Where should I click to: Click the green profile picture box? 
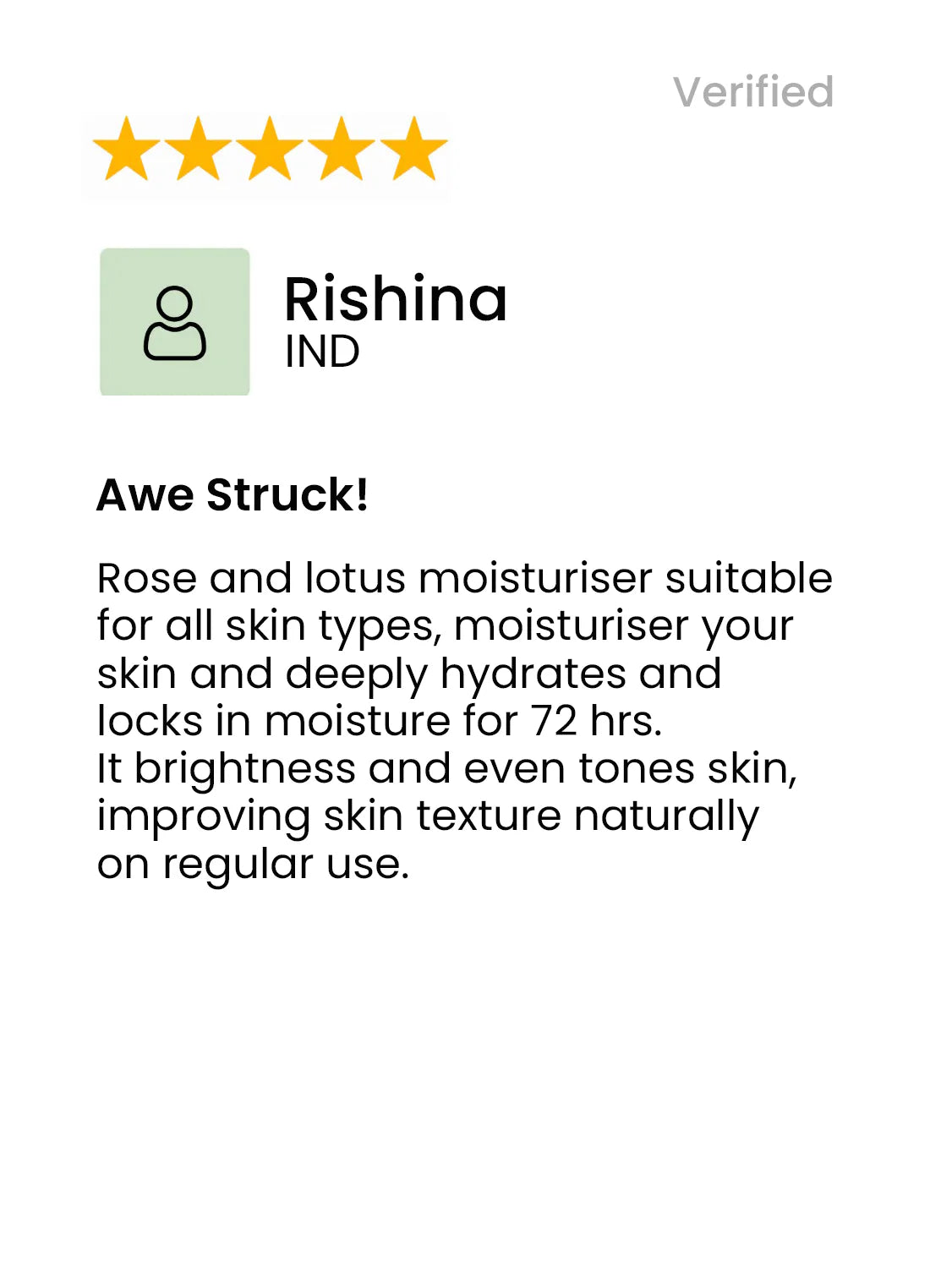175,322
